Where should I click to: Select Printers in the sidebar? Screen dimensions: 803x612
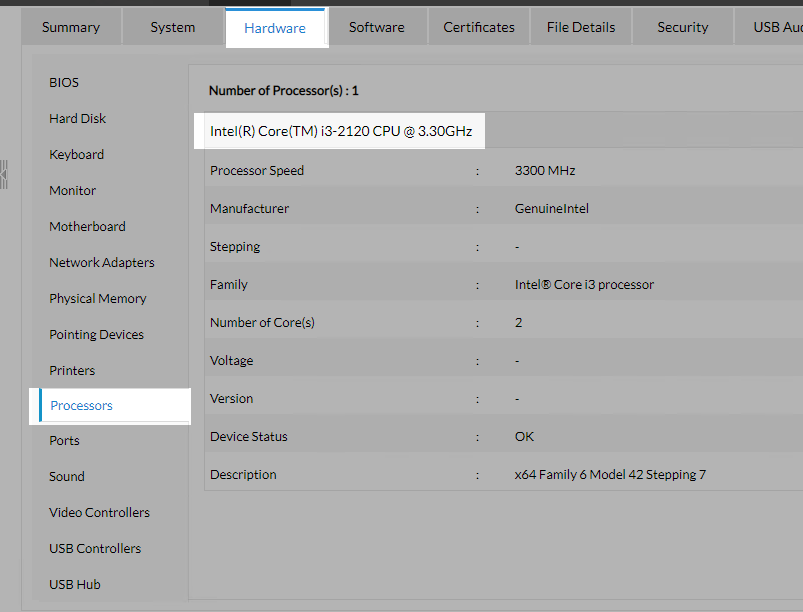(72, 370)
